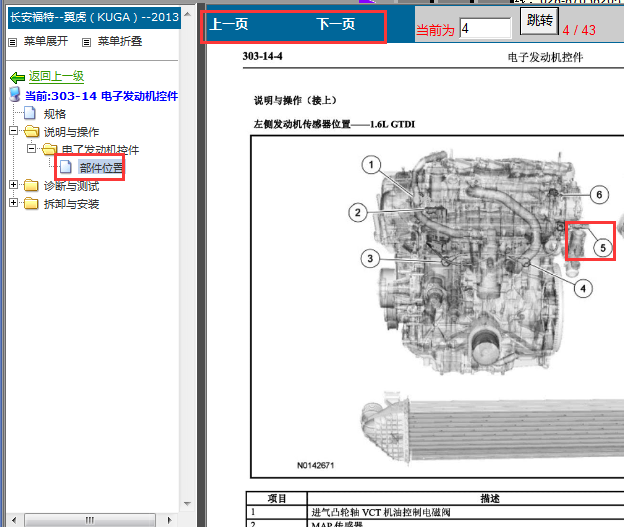Click the 当前:303-14 电子发动机控件 heading

pos(101,96)
